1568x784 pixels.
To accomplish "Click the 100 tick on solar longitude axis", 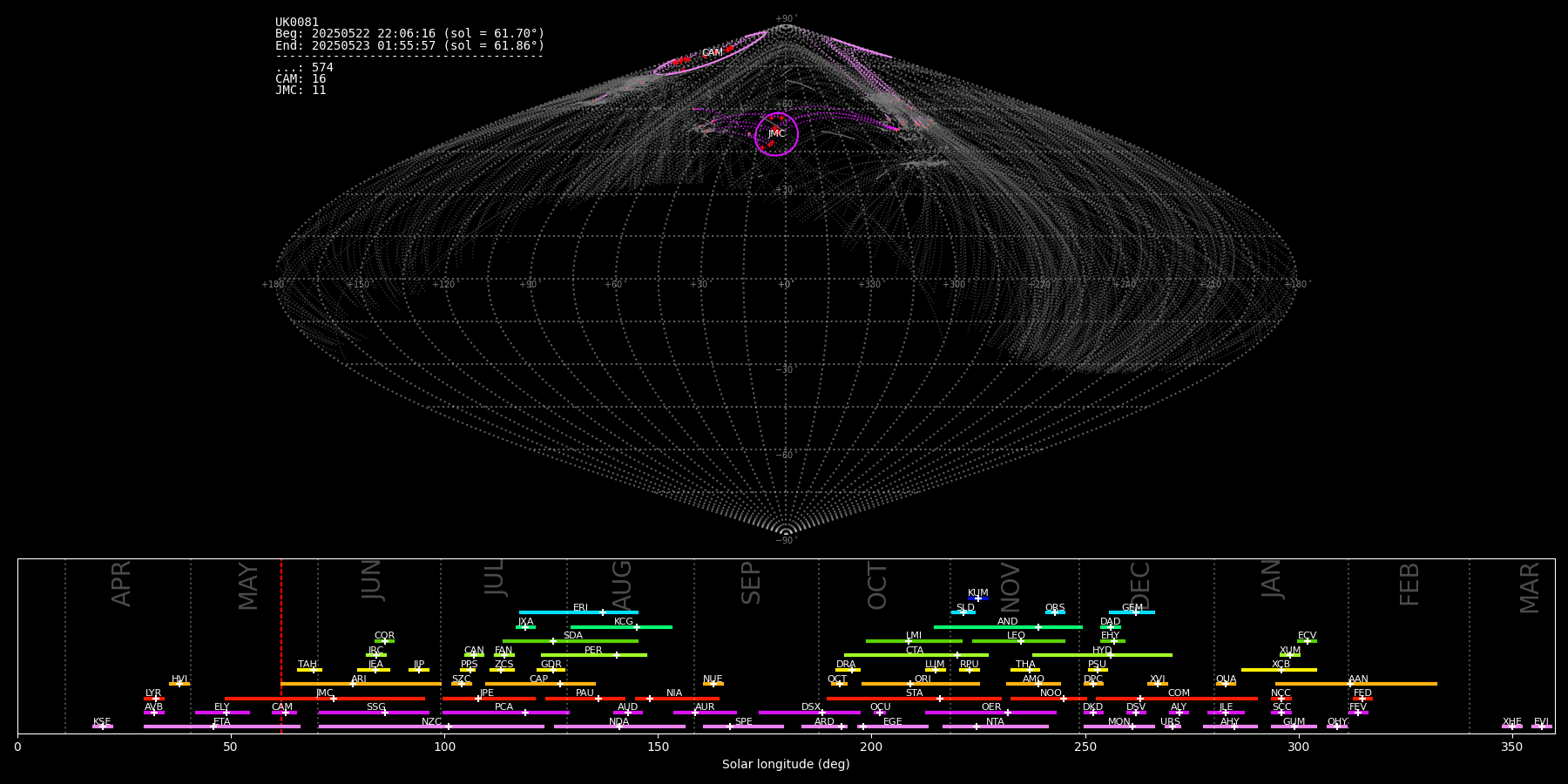I will point(444,747).
